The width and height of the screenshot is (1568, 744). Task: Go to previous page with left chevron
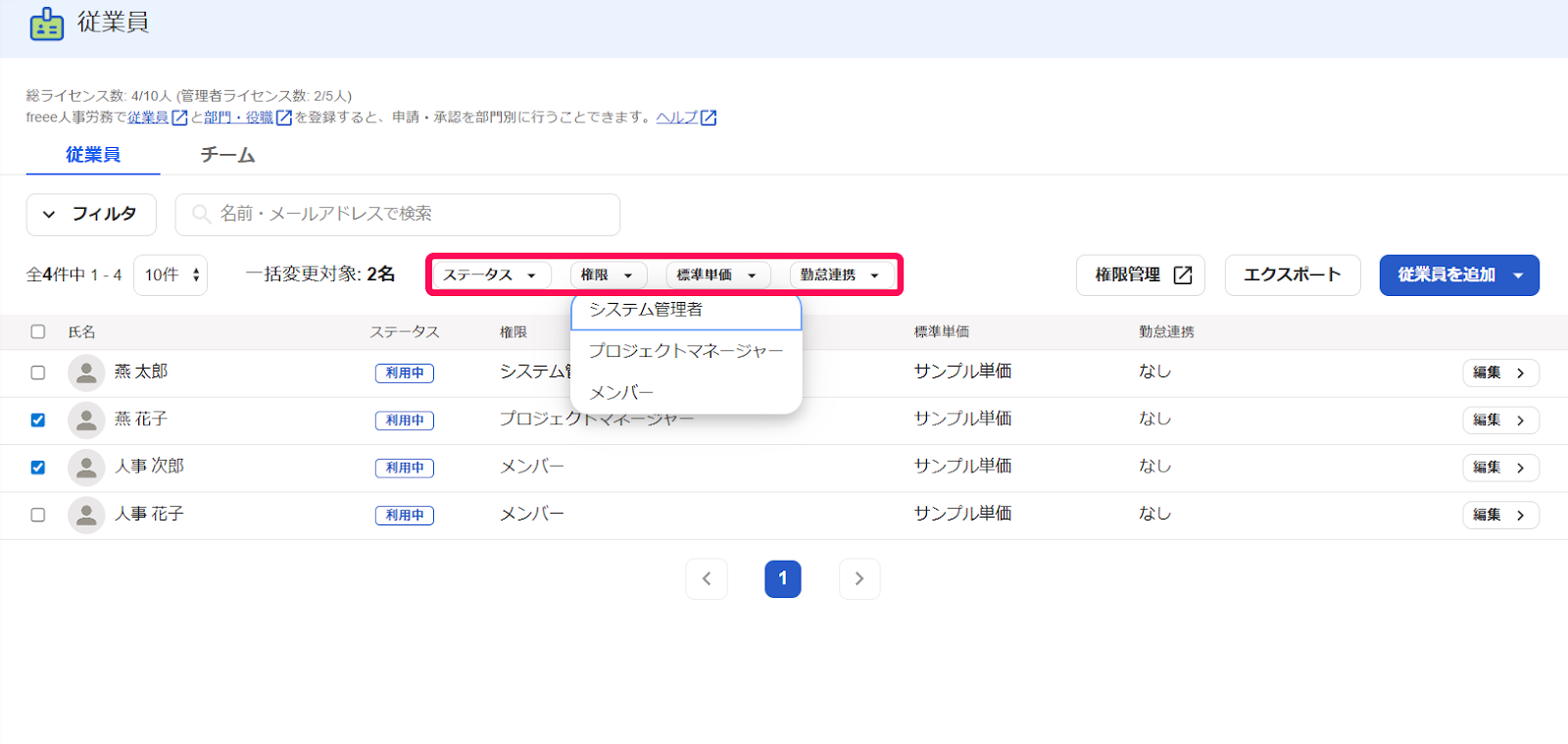707,578
